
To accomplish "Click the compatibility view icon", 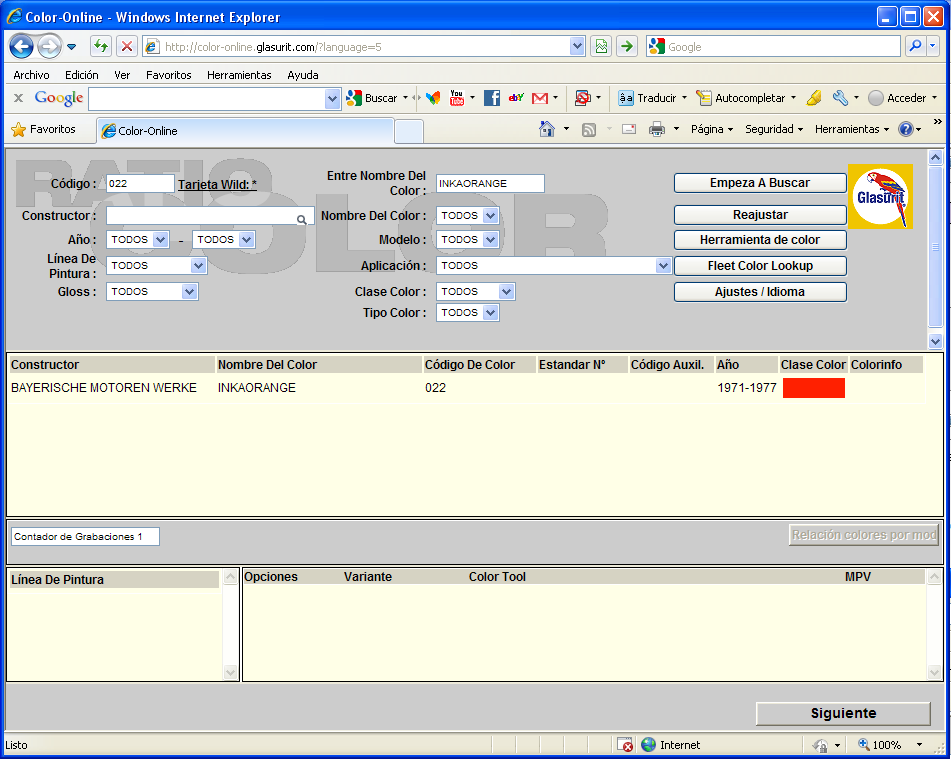I will pos(601,46).
